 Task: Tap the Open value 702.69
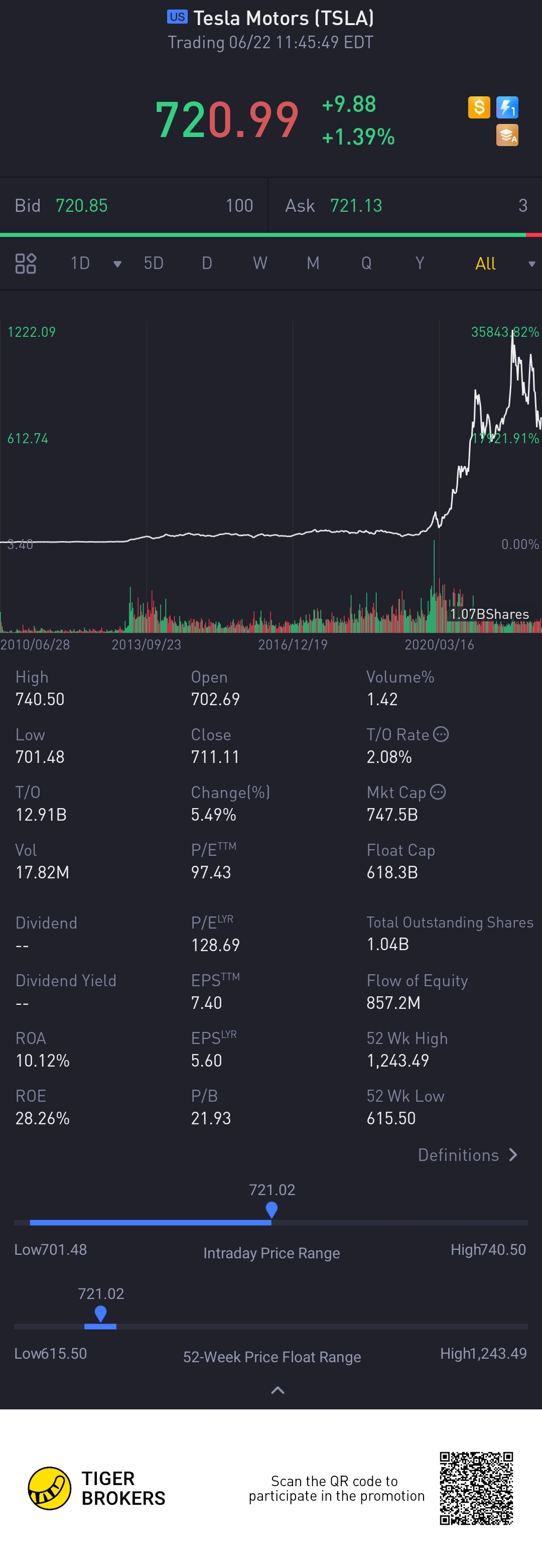(215, 699)
